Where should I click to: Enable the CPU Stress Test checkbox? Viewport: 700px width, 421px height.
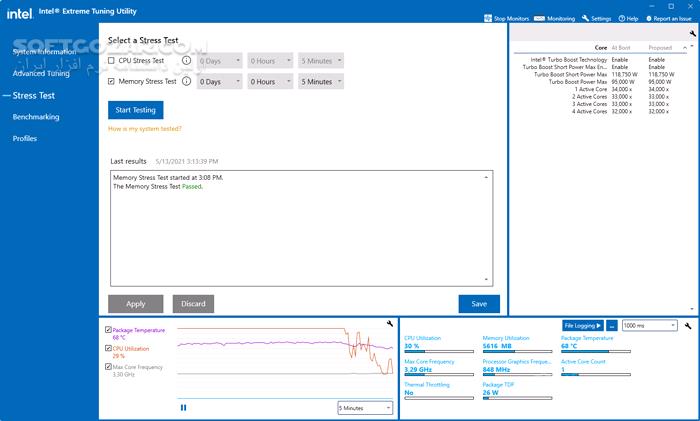(x=111, y=60)
